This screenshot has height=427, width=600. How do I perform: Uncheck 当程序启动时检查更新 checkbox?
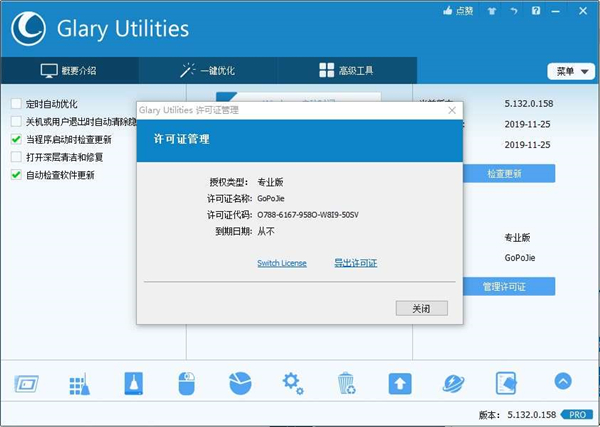[16, 139]
